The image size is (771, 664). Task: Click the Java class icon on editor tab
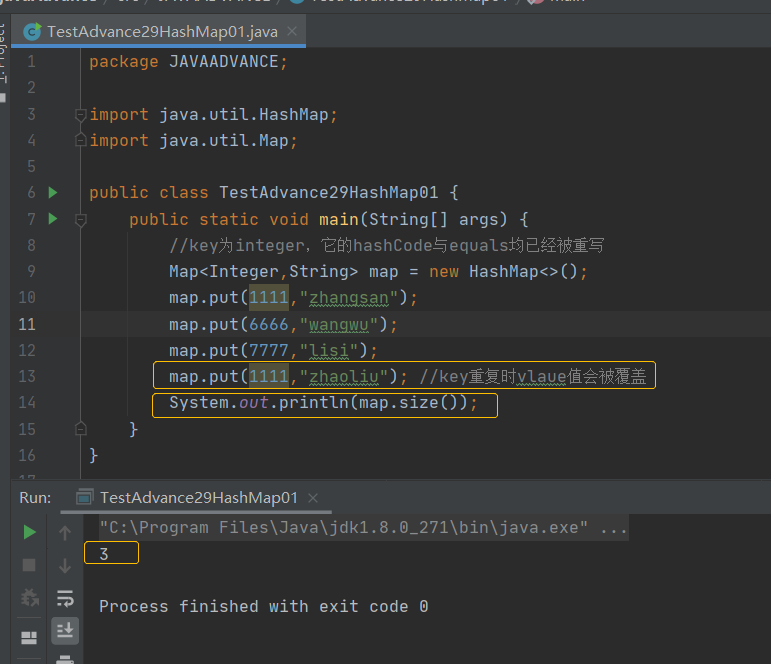[32, 32]
